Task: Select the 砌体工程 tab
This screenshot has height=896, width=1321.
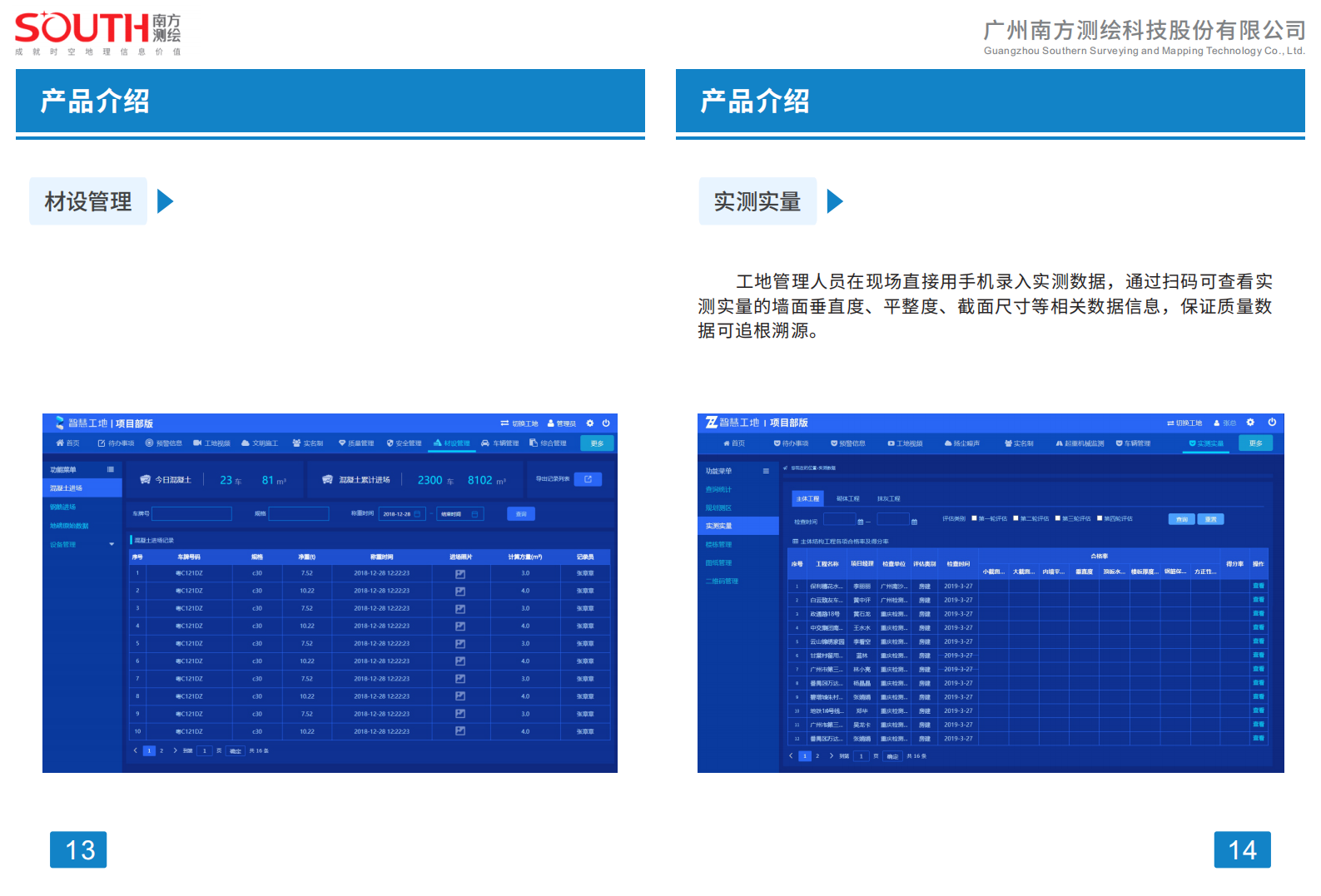Action: point(847,498)
